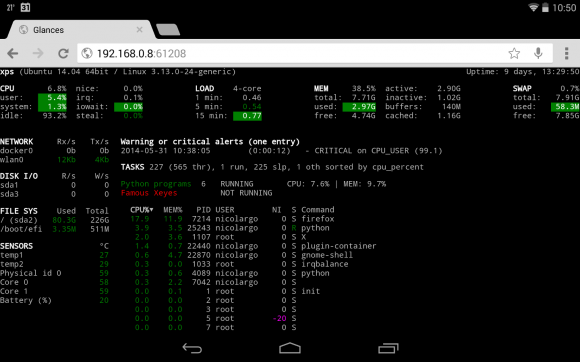
Task: Select the gnome-shell process
Action: click(327, 255)
